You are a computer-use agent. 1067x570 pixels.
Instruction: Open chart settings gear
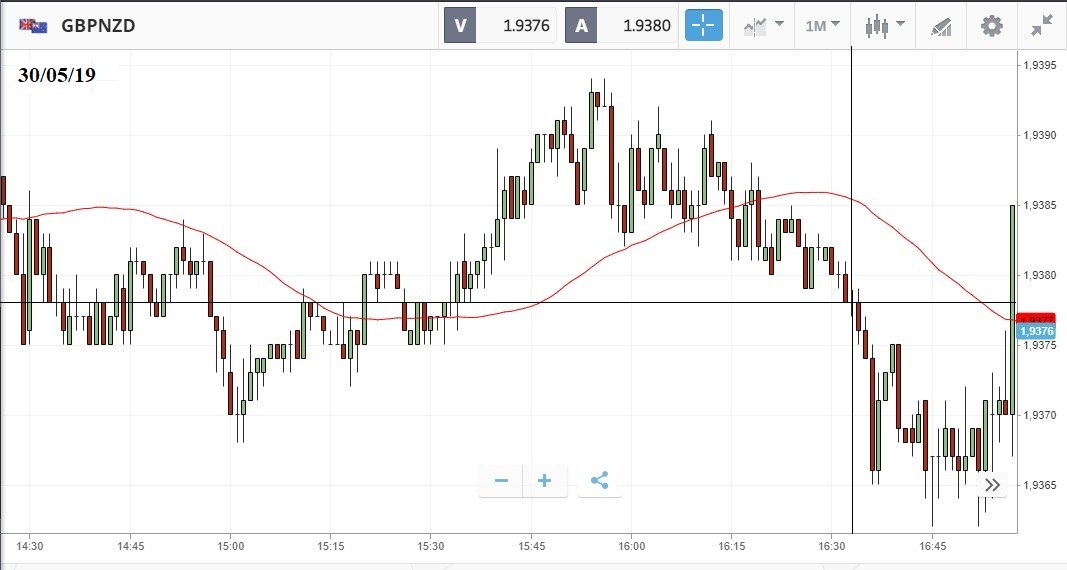point(991,26)
